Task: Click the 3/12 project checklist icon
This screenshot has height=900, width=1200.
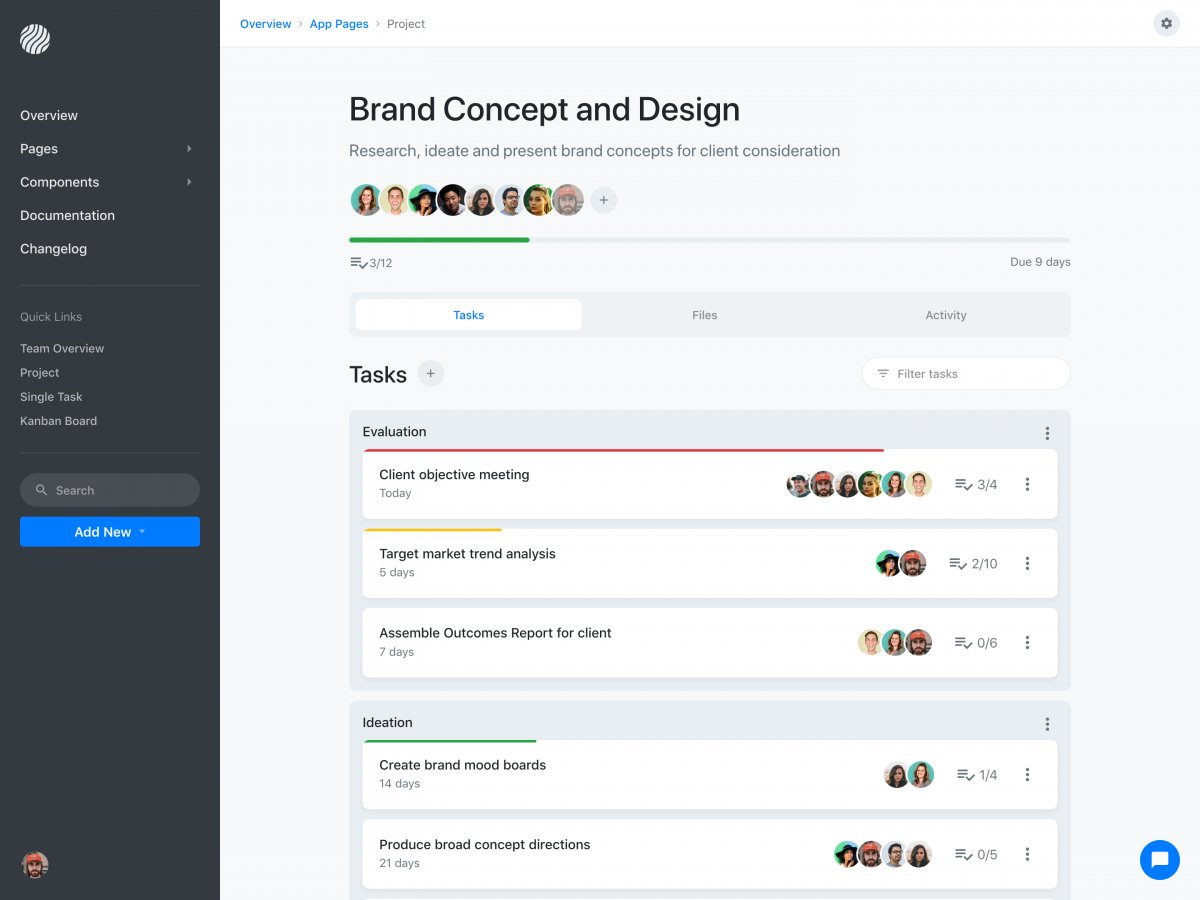Action: pos(358,263)
